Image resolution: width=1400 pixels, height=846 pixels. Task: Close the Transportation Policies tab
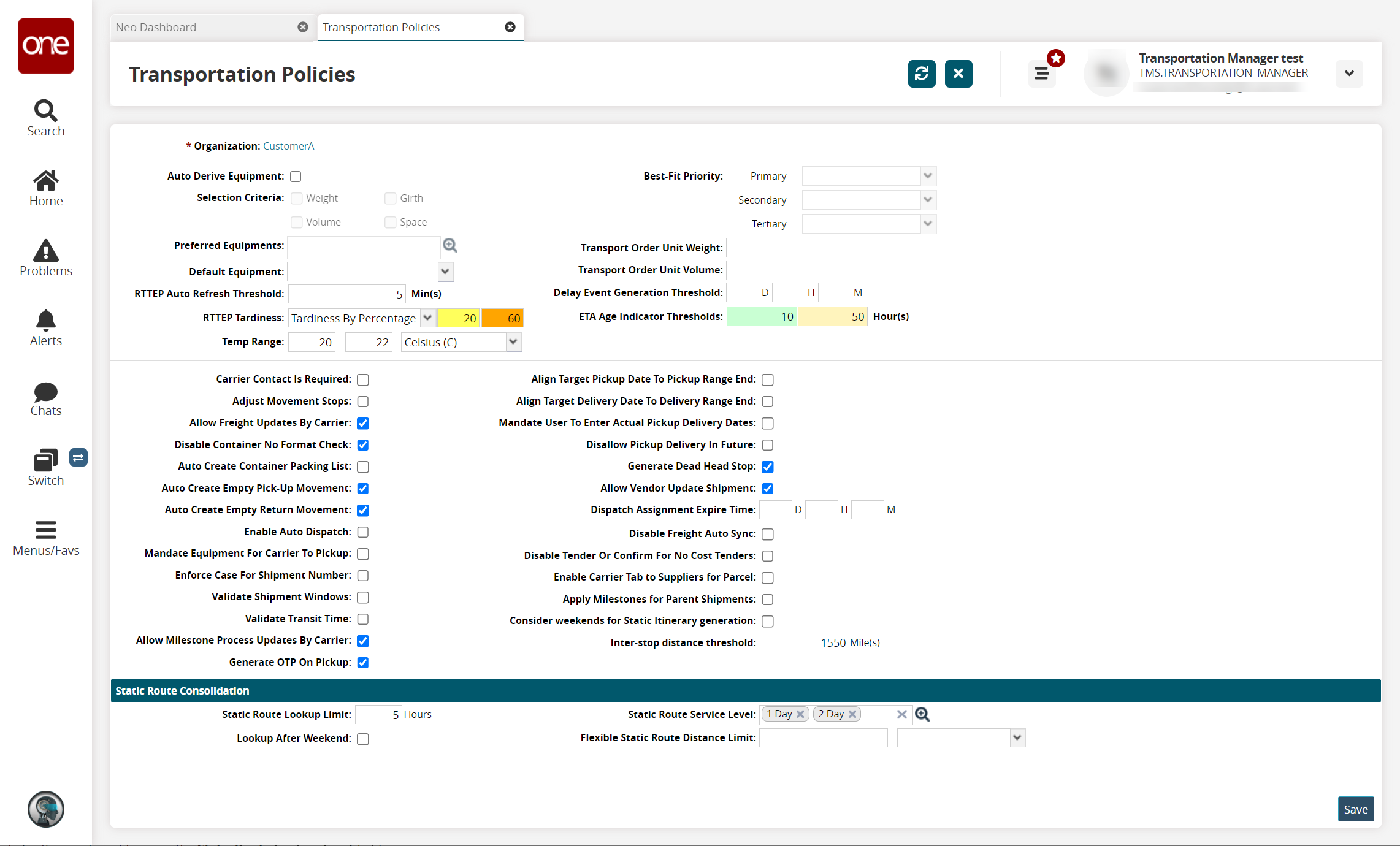[x=510, y=27]
